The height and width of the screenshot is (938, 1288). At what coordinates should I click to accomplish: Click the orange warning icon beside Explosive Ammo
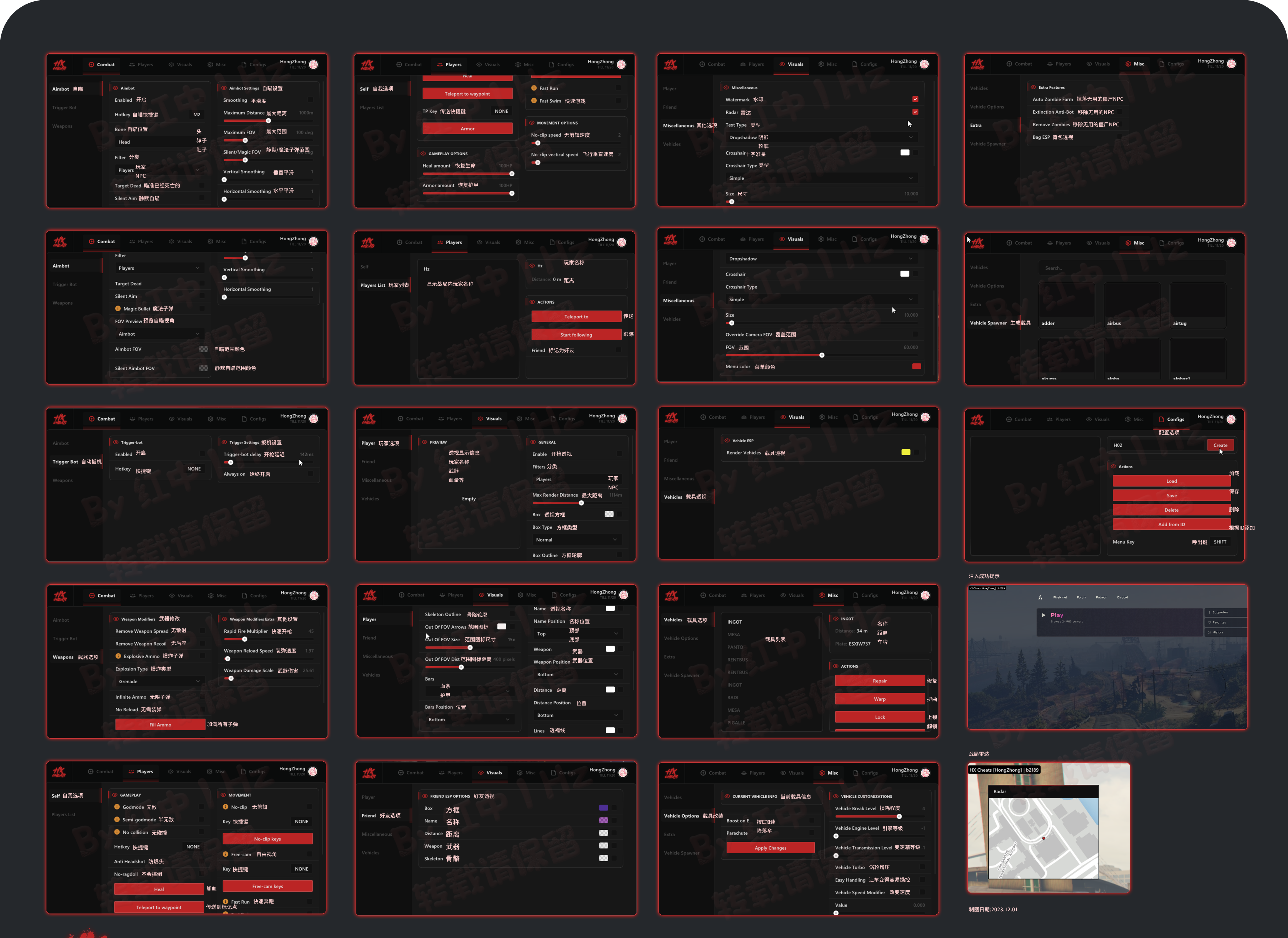pos(118,656)
